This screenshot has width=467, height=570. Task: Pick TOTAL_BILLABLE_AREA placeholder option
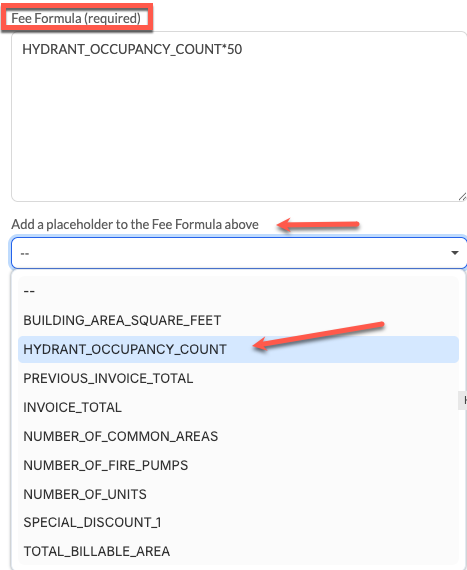click(238, 551)
